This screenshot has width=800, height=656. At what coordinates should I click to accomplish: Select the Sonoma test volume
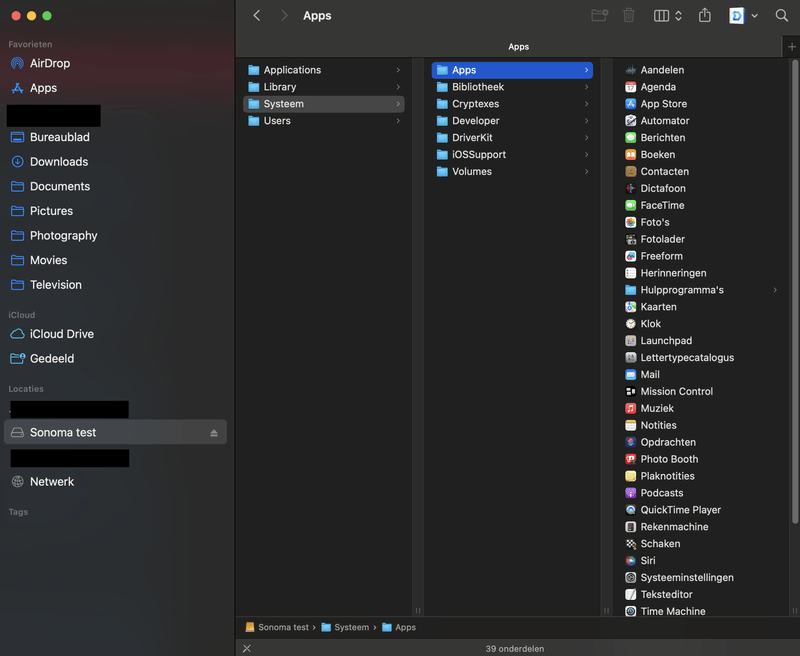pos(115,433)
